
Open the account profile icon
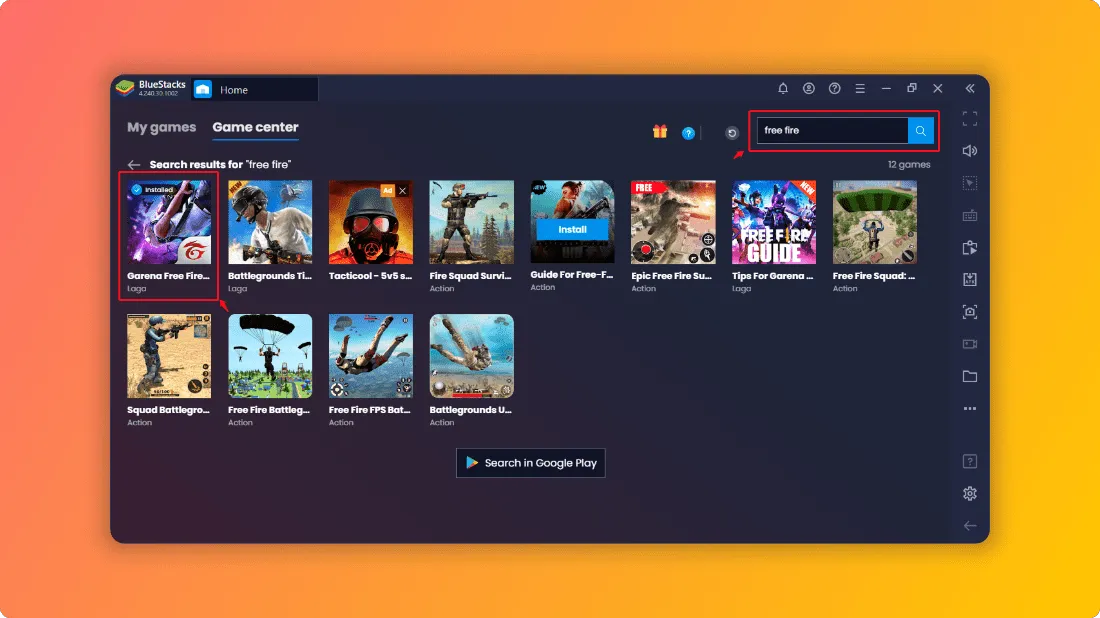809,88
